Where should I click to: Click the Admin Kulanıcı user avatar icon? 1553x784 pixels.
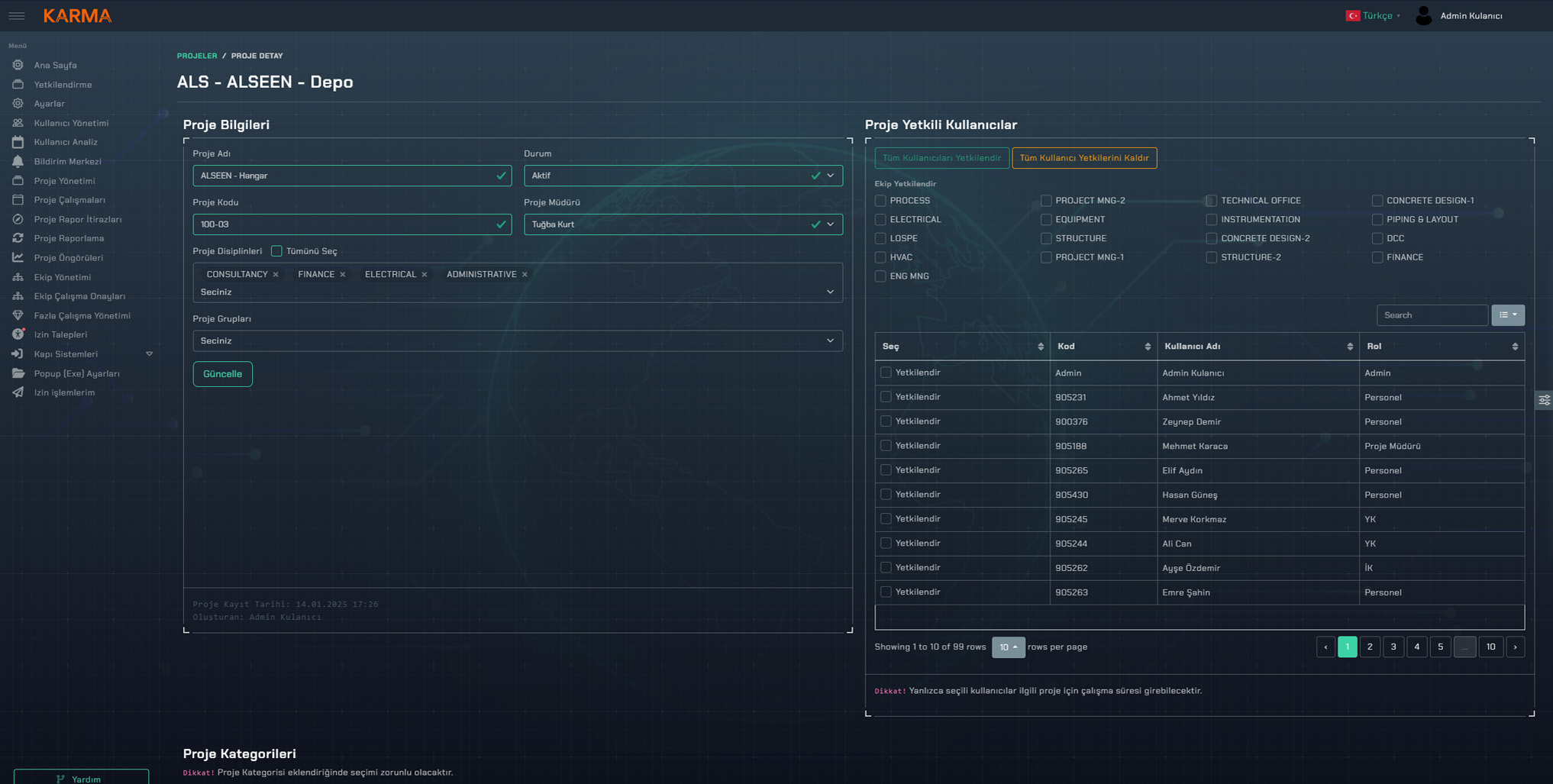[1423, 16]
